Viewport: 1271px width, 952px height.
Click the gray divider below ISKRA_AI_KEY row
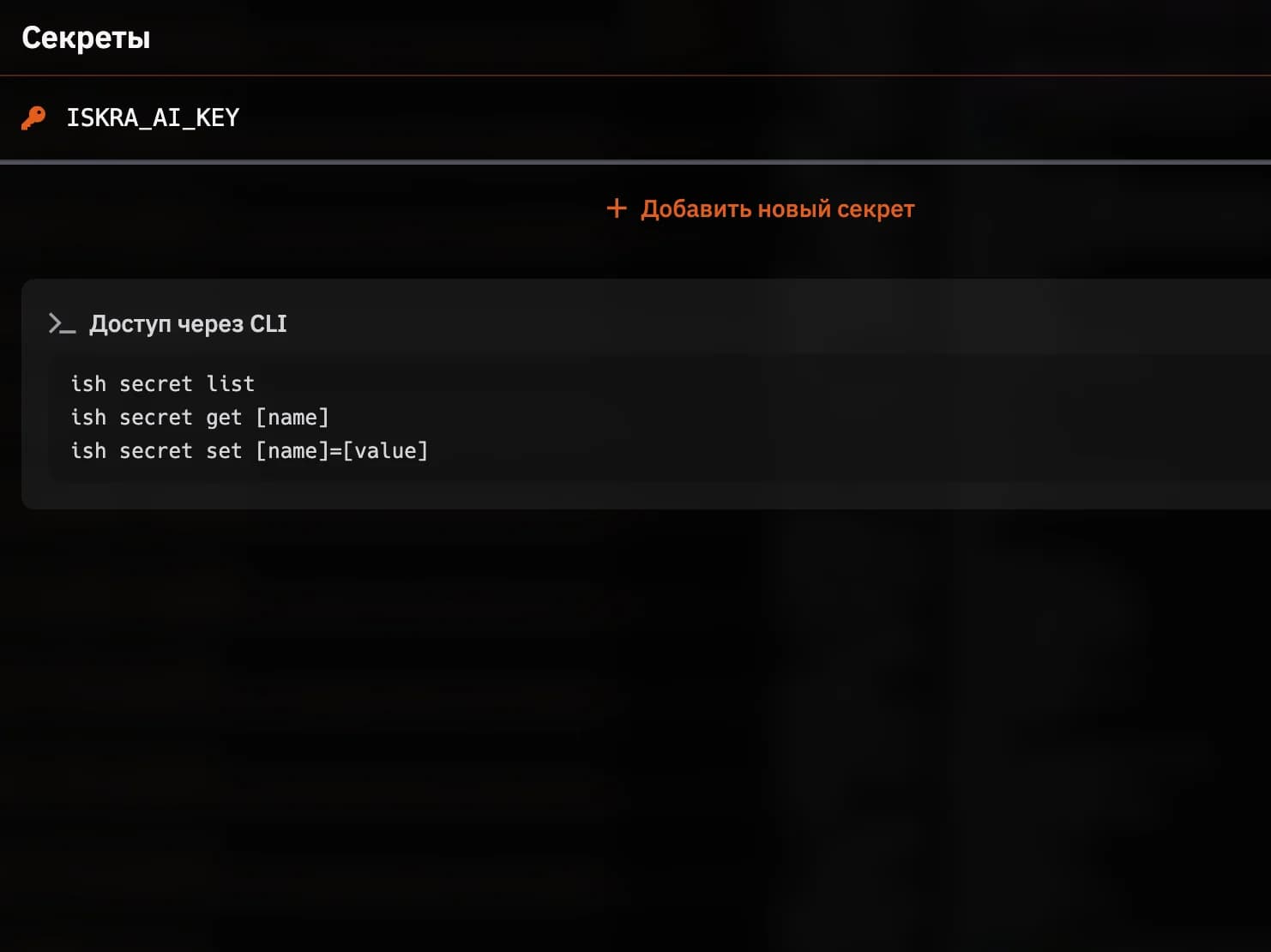click(635, 161)
